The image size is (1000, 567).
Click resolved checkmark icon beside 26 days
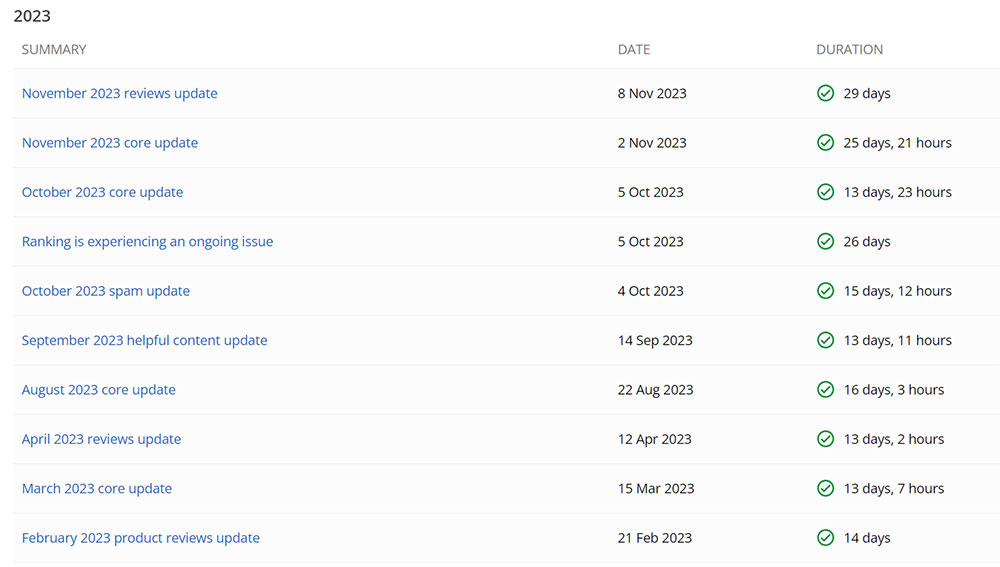pyautogui.click(x=825, y=242)
